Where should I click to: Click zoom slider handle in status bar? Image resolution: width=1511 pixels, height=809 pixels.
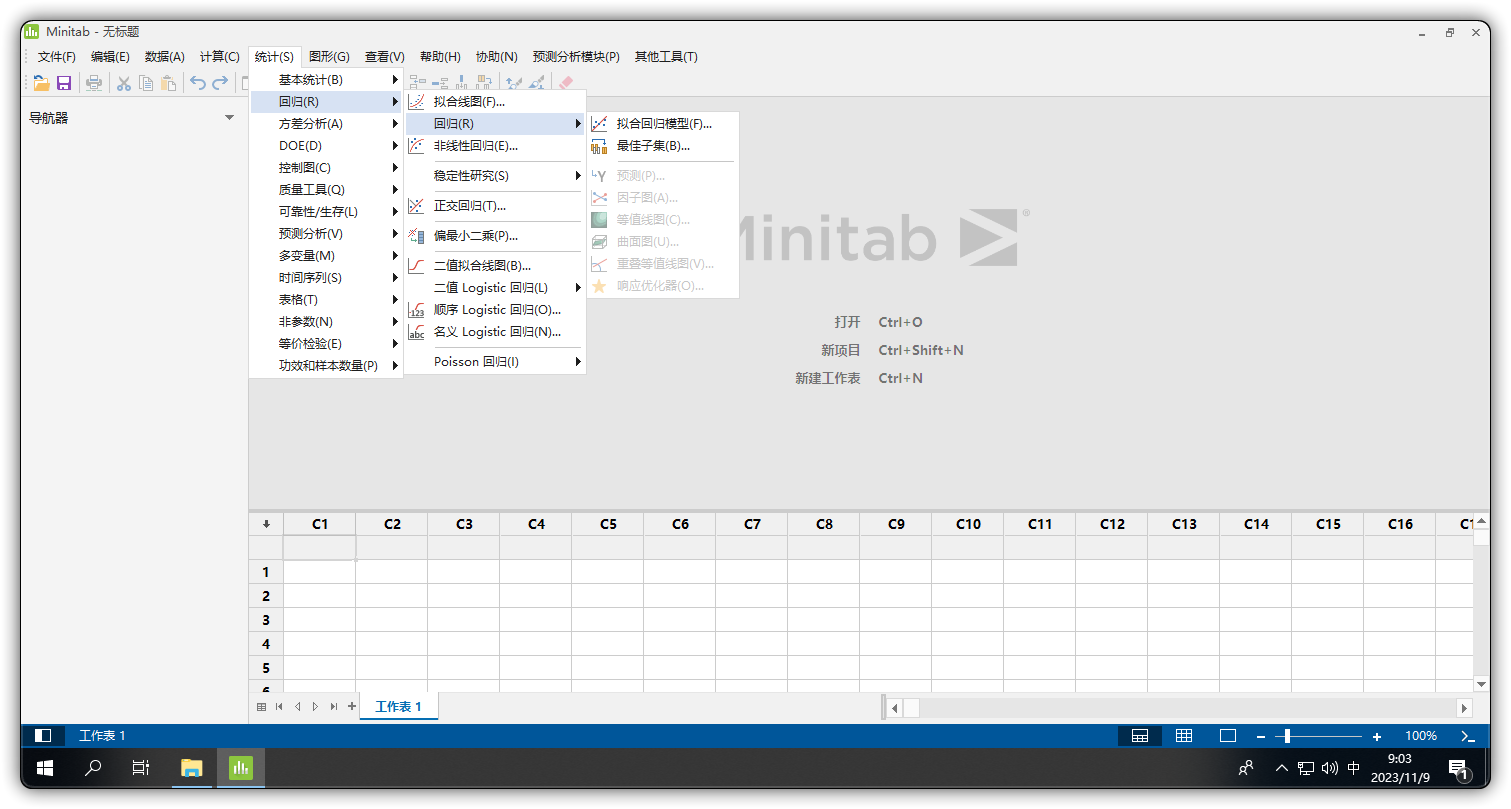[x=1287, y=736]
